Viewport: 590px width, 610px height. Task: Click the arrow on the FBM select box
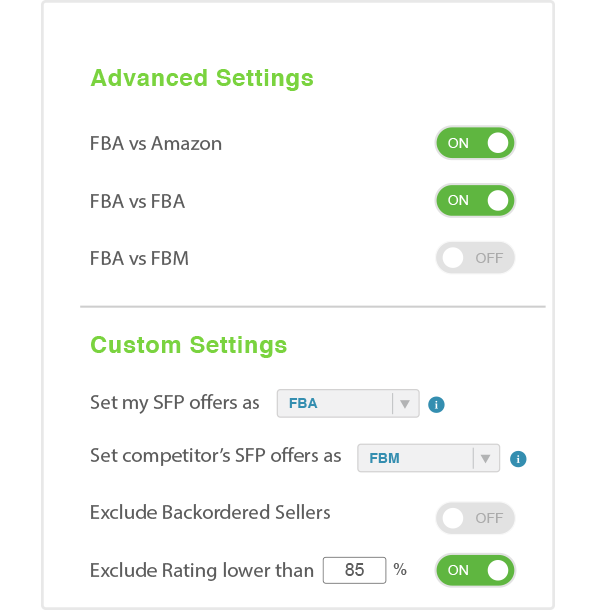pyautogui.click(x=485, y=458)
